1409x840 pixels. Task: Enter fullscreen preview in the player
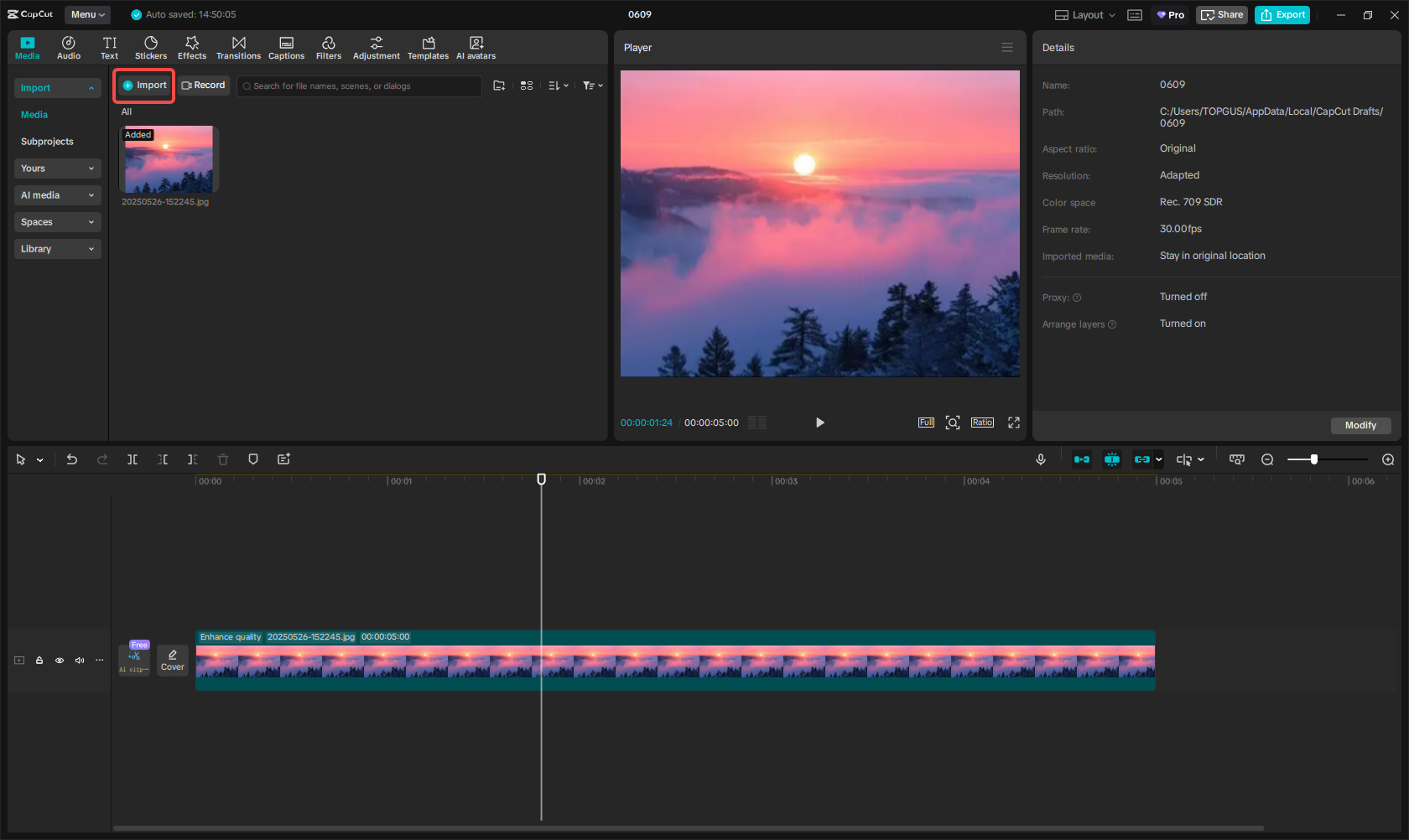[1014, 423]
